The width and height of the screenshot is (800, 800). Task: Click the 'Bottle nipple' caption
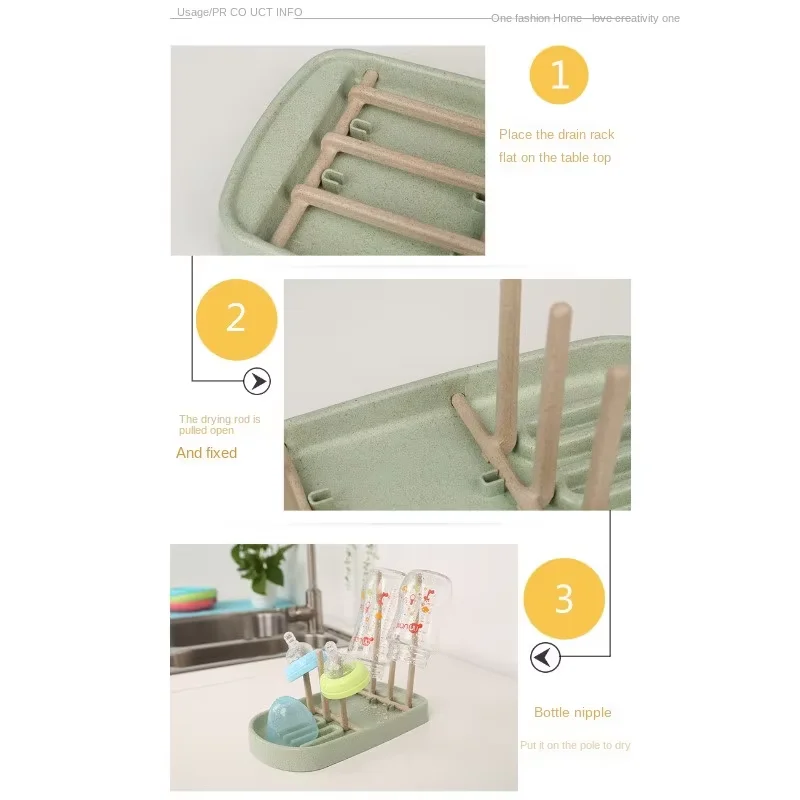[x=572, y=712]
